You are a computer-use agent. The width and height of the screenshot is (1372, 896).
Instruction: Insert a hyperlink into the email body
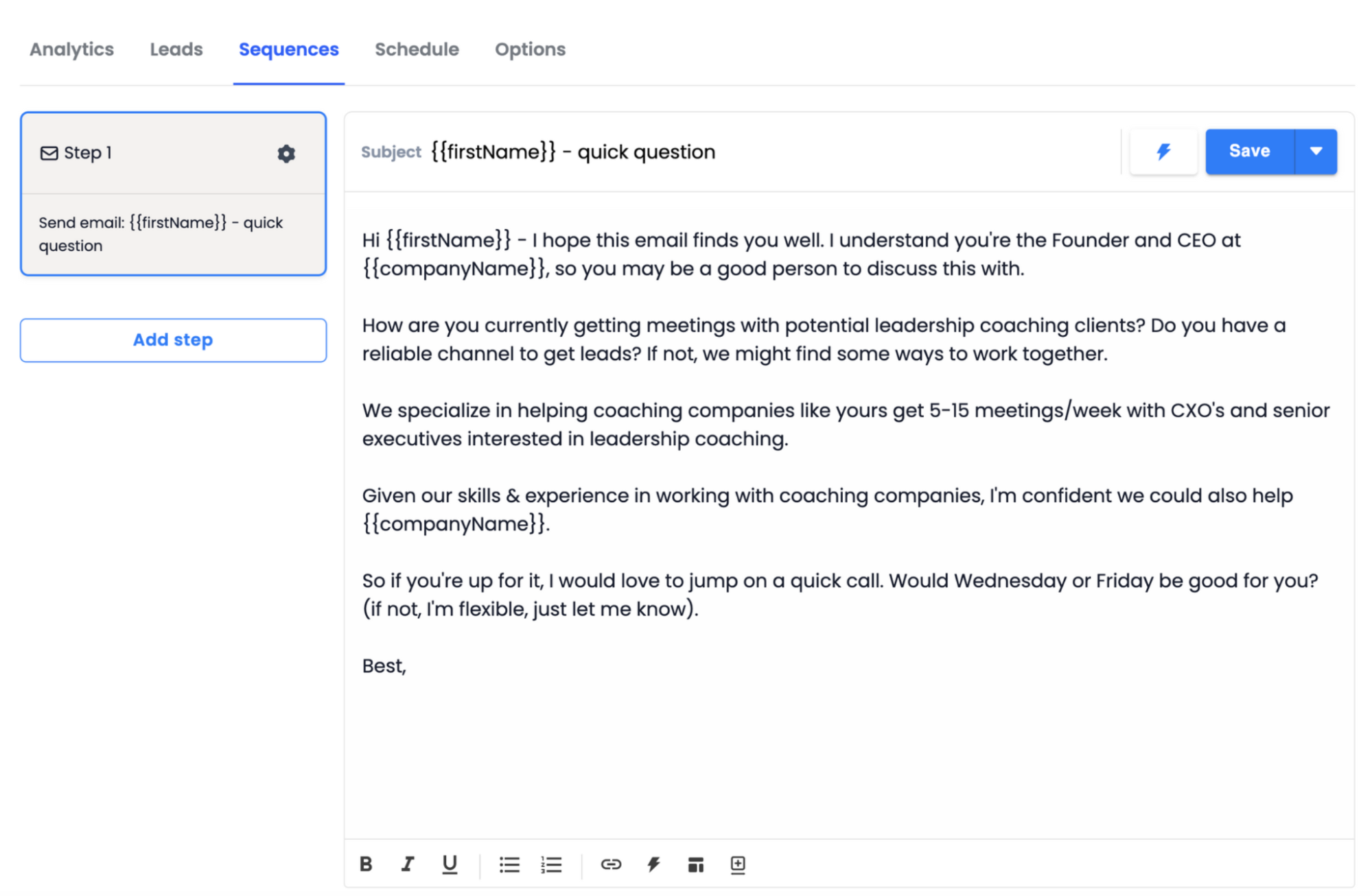coord(611,864)
